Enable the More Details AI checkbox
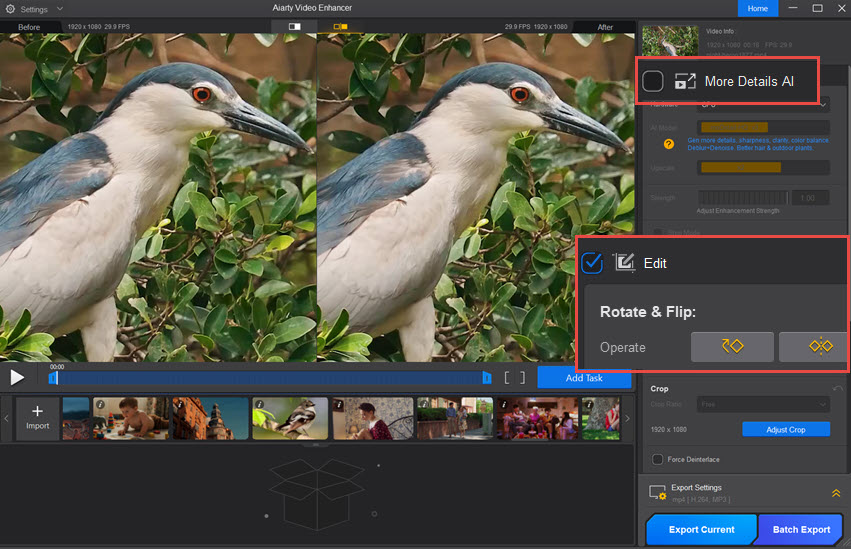The width and height of the screenshot is (851, 549). (x=652, y=81)
